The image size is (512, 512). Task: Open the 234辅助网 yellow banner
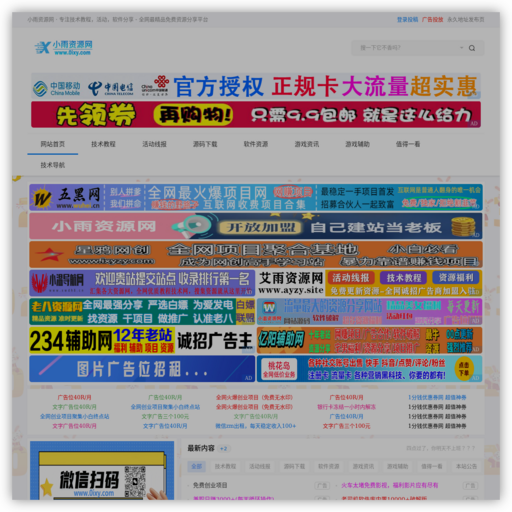pyautogui.click(x=142, y=340)
